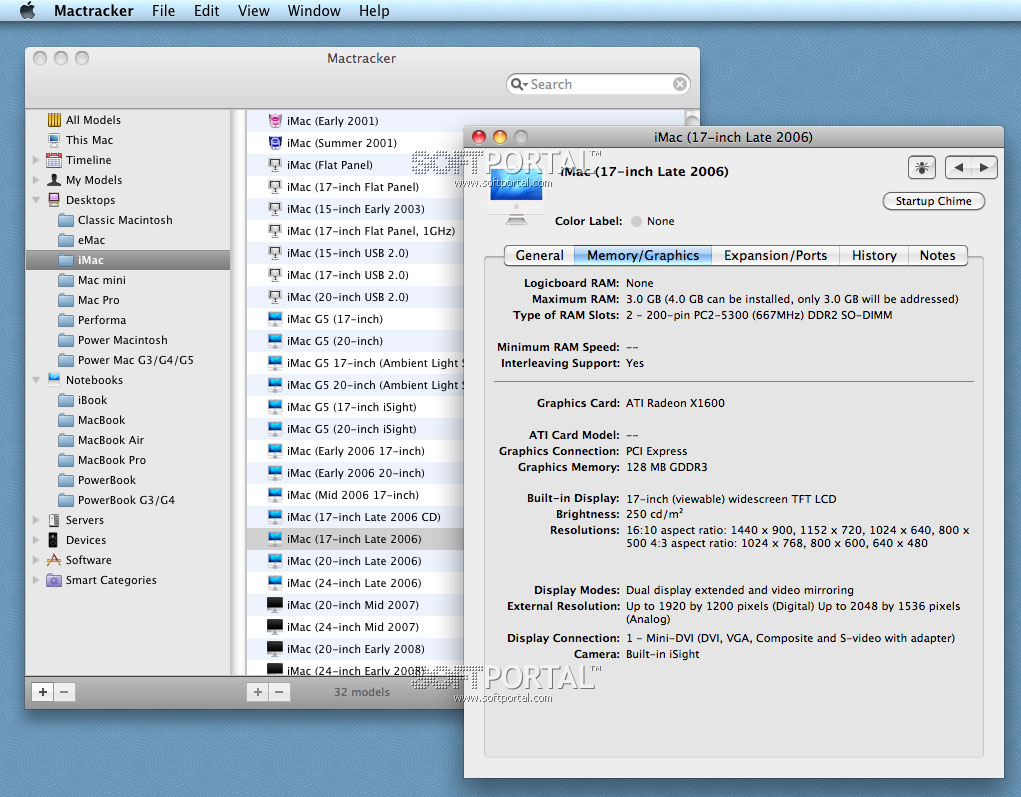Collapse the Desktops category triangle
Image resolution: width=1021 pixels, height=797 pixels.
click(x=37, y=200)
